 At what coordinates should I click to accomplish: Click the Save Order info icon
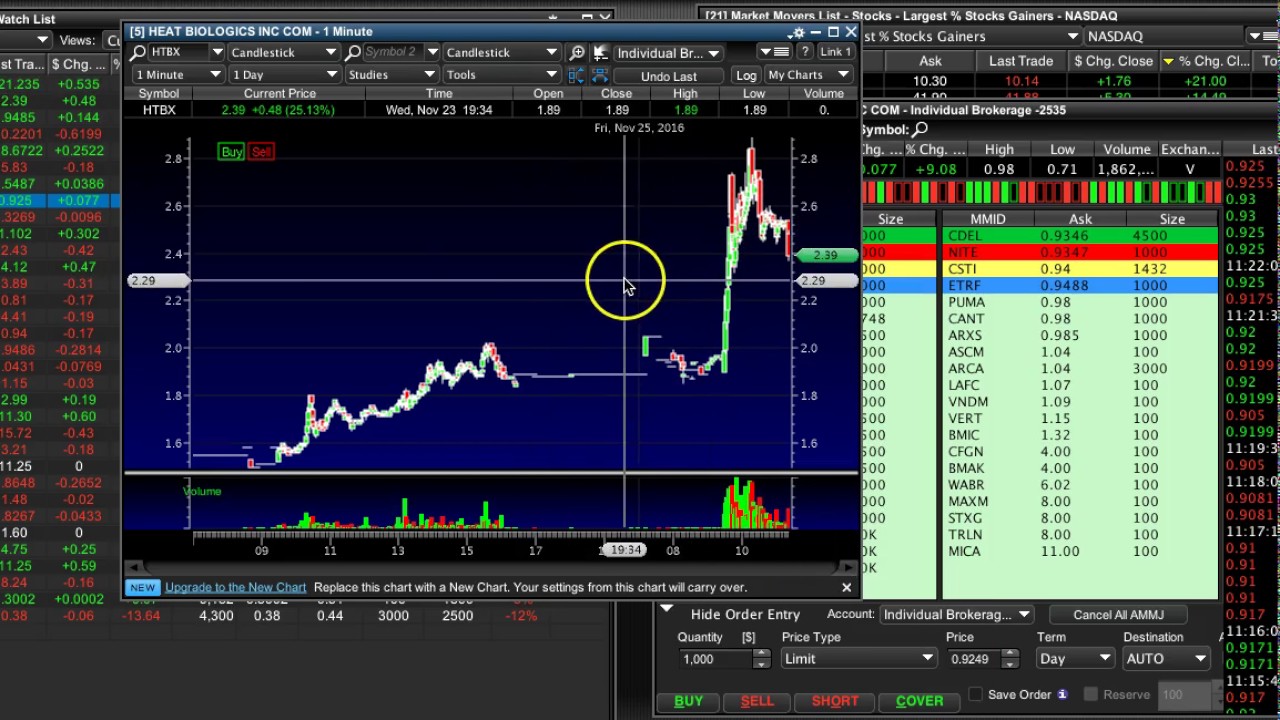(1062, 694)
